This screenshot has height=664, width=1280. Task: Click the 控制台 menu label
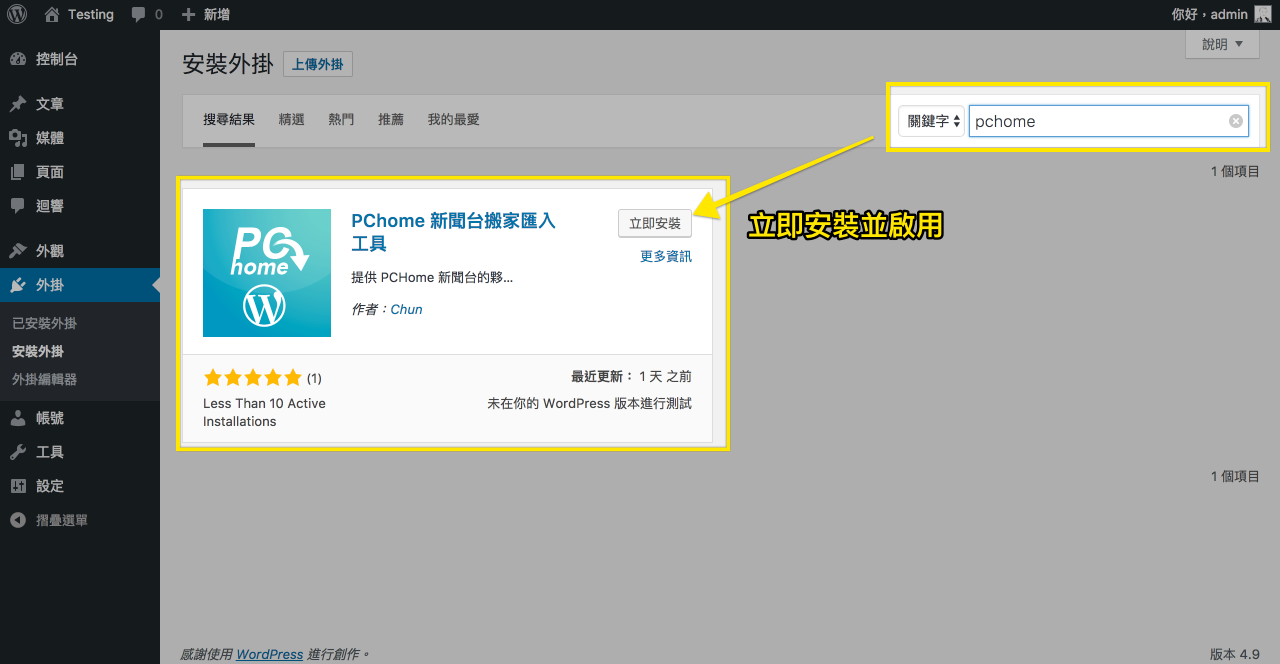57,59
